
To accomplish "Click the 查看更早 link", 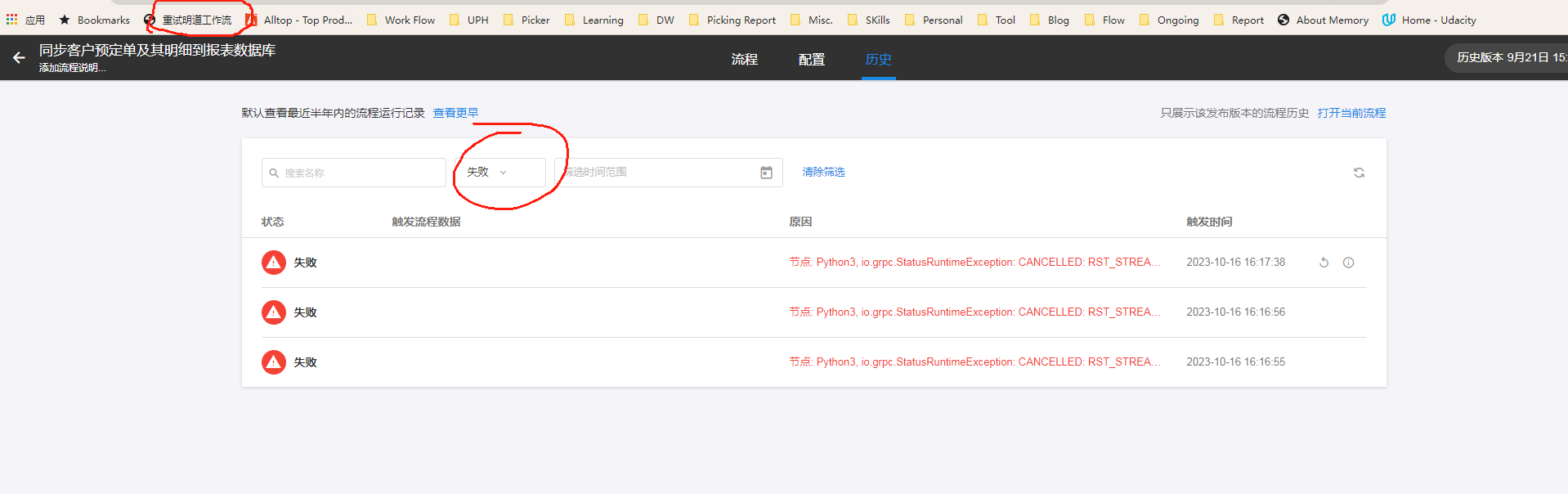I will [x=455, y=113].
